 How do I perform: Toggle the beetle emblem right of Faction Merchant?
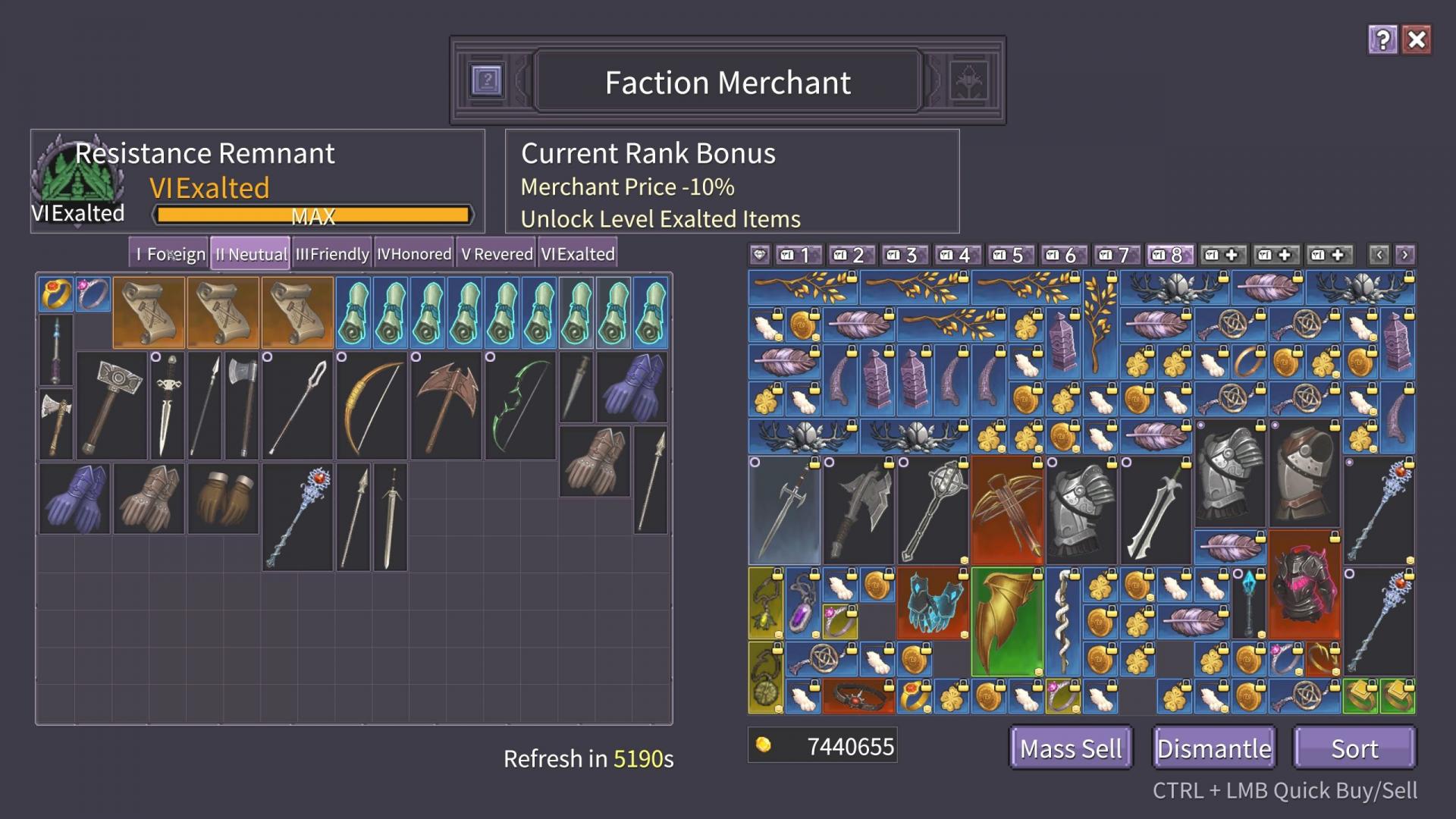pyautogui.click(x=968, y=80)
